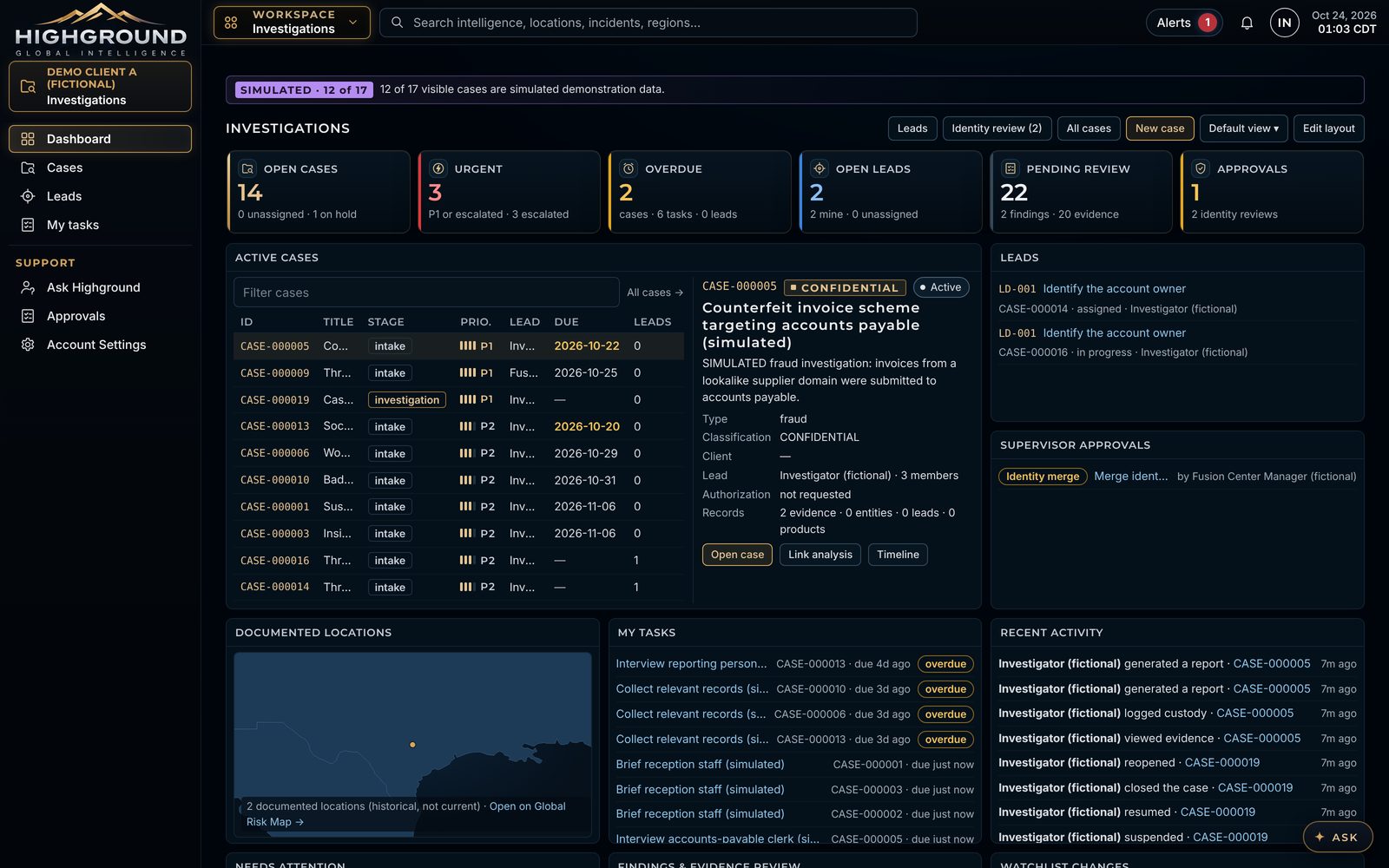Click the Approvals card shield icon
The height and width of the screenshot is (868, 1389).
[x=1201, y=168]
